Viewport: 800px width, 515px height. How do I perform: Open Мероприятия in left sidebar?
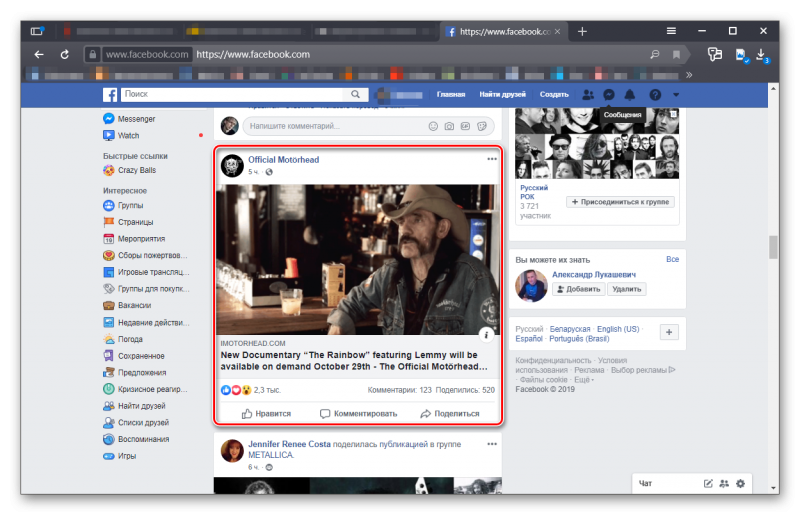tap(134, 238)
